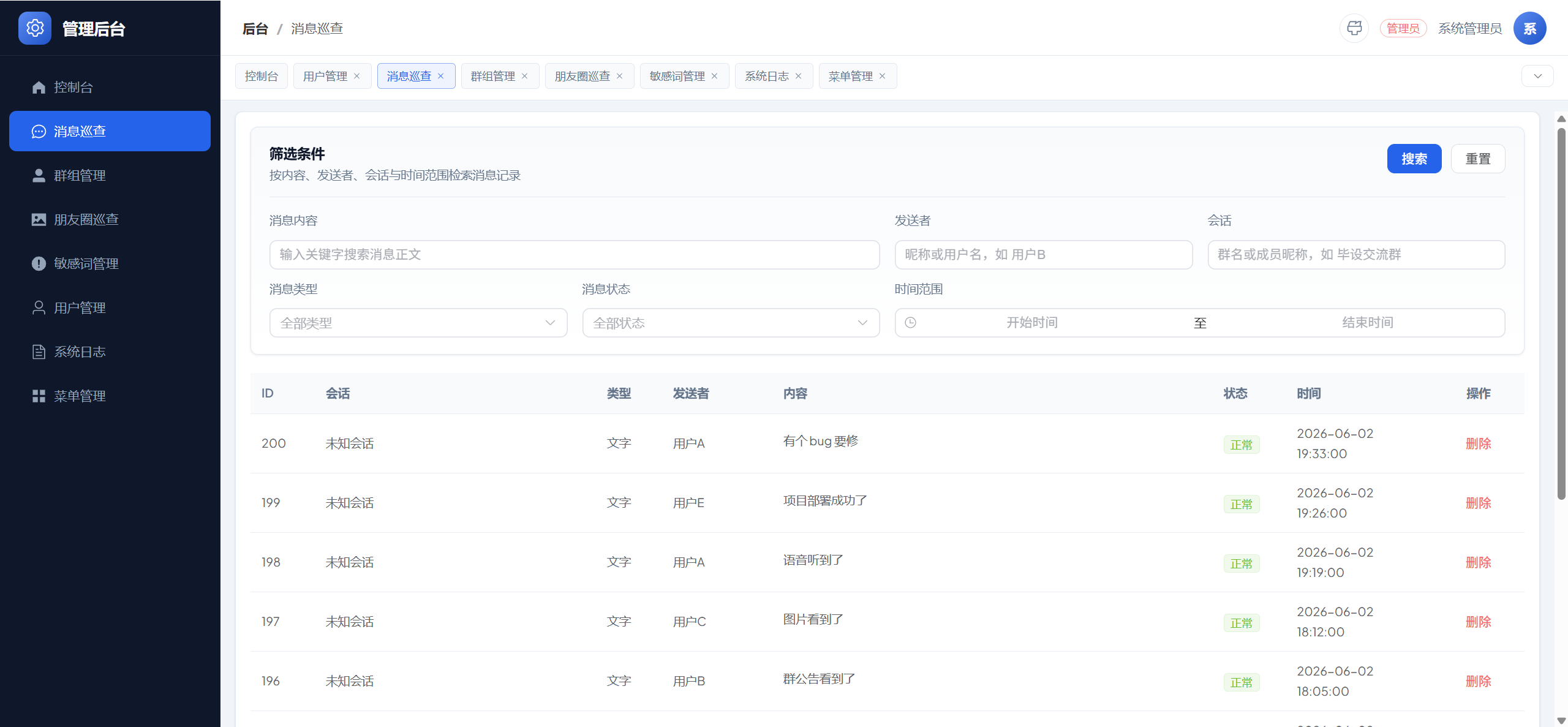Open the 系 user avatar
1568x727 pixels.
(x=1529, y=28)
